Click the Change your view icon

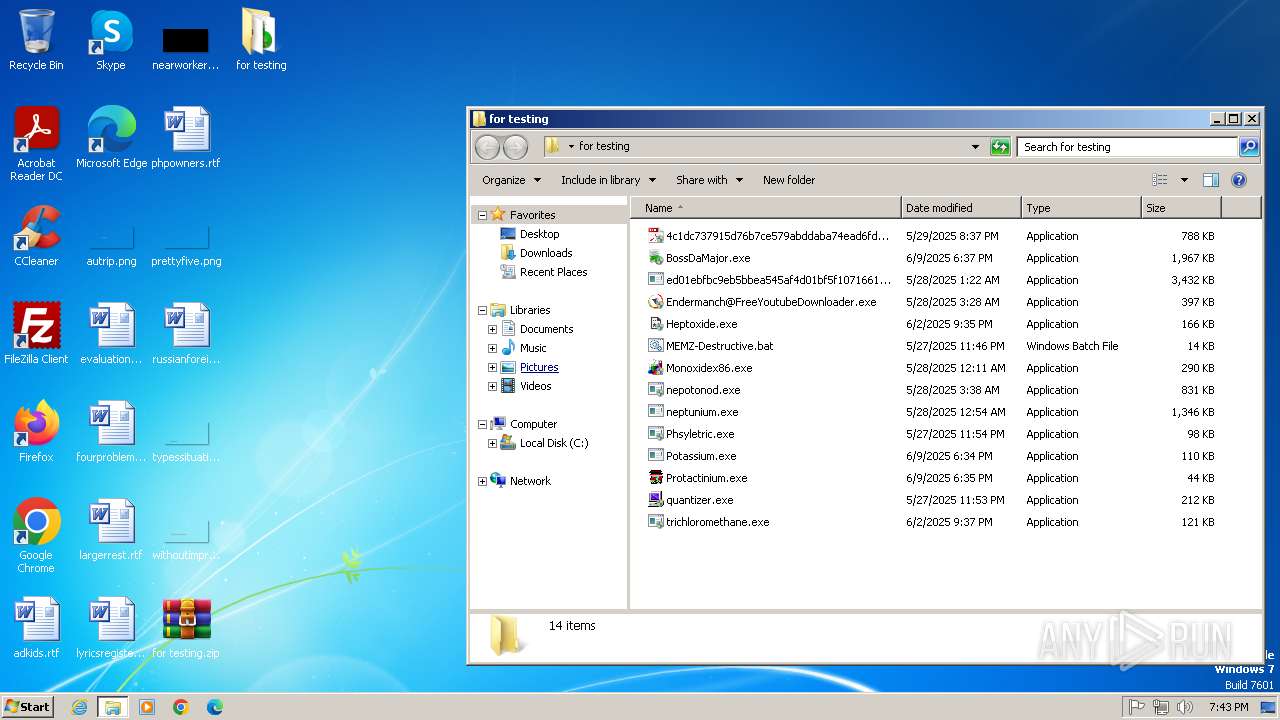1160,180
